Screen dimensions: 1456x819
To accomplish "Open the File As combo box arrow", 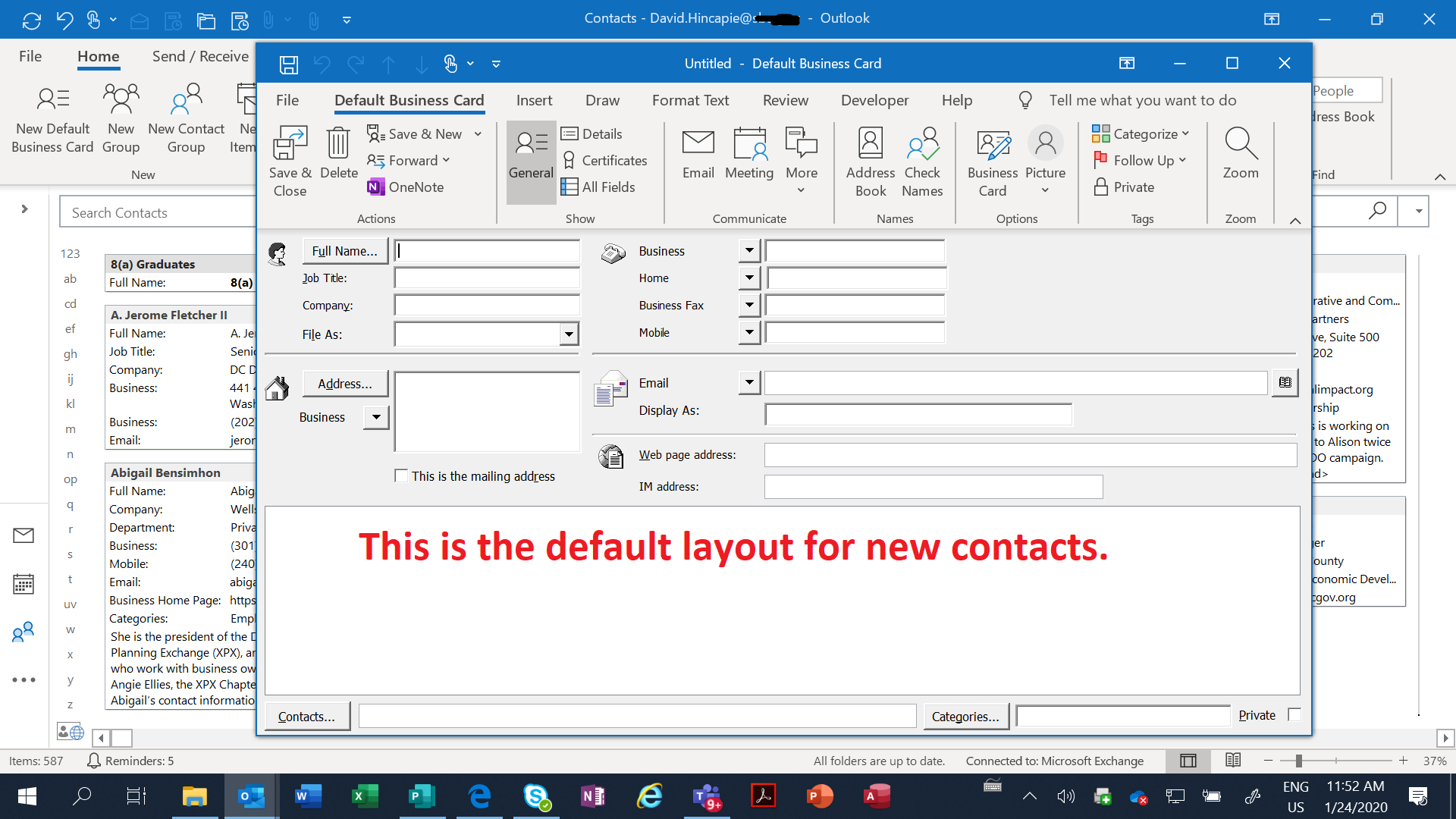I will pos(569,334).
